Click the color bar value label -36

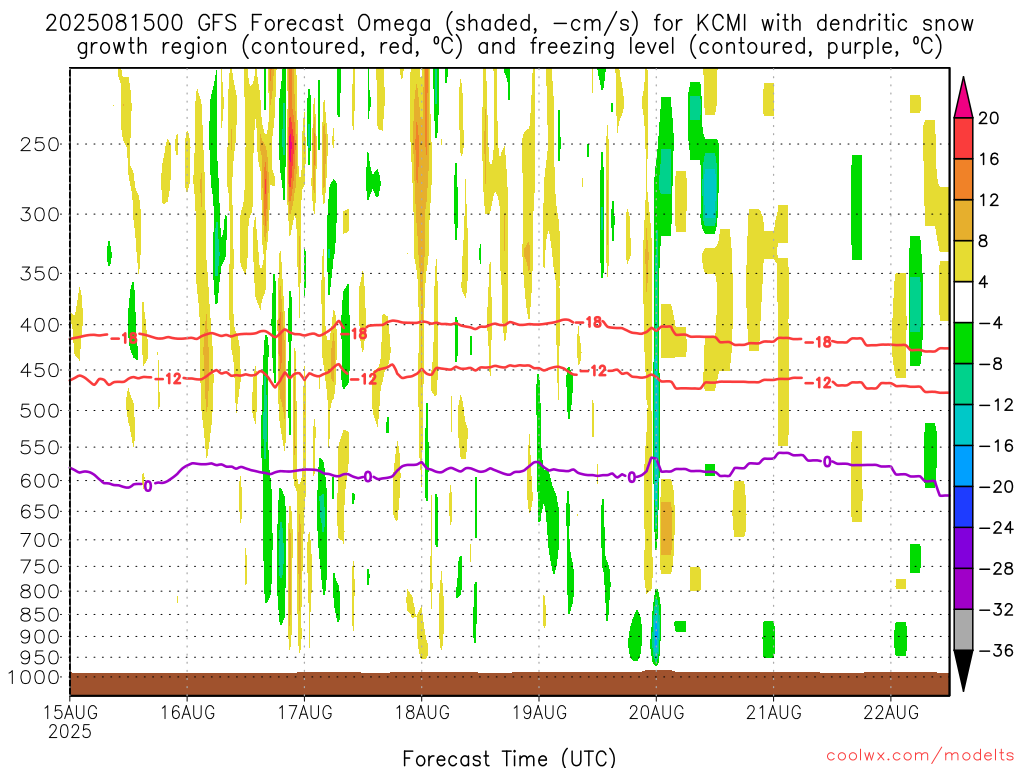click(996, 650)
